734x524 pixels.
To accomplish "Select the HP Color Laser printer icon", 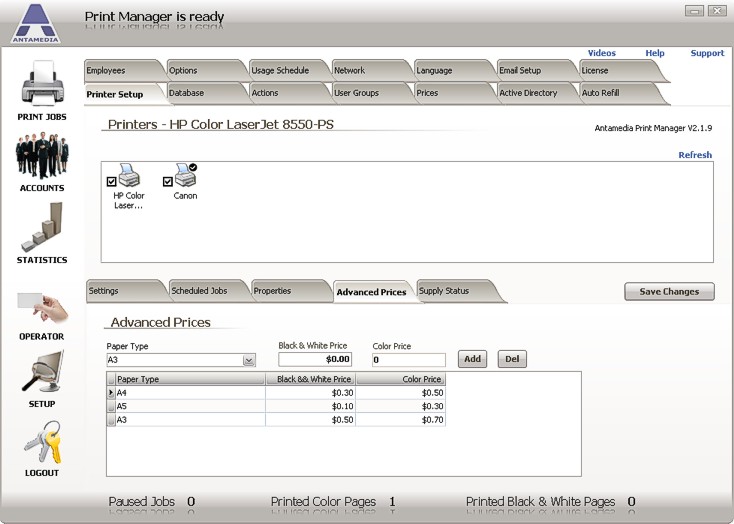I will pos(129,176).
